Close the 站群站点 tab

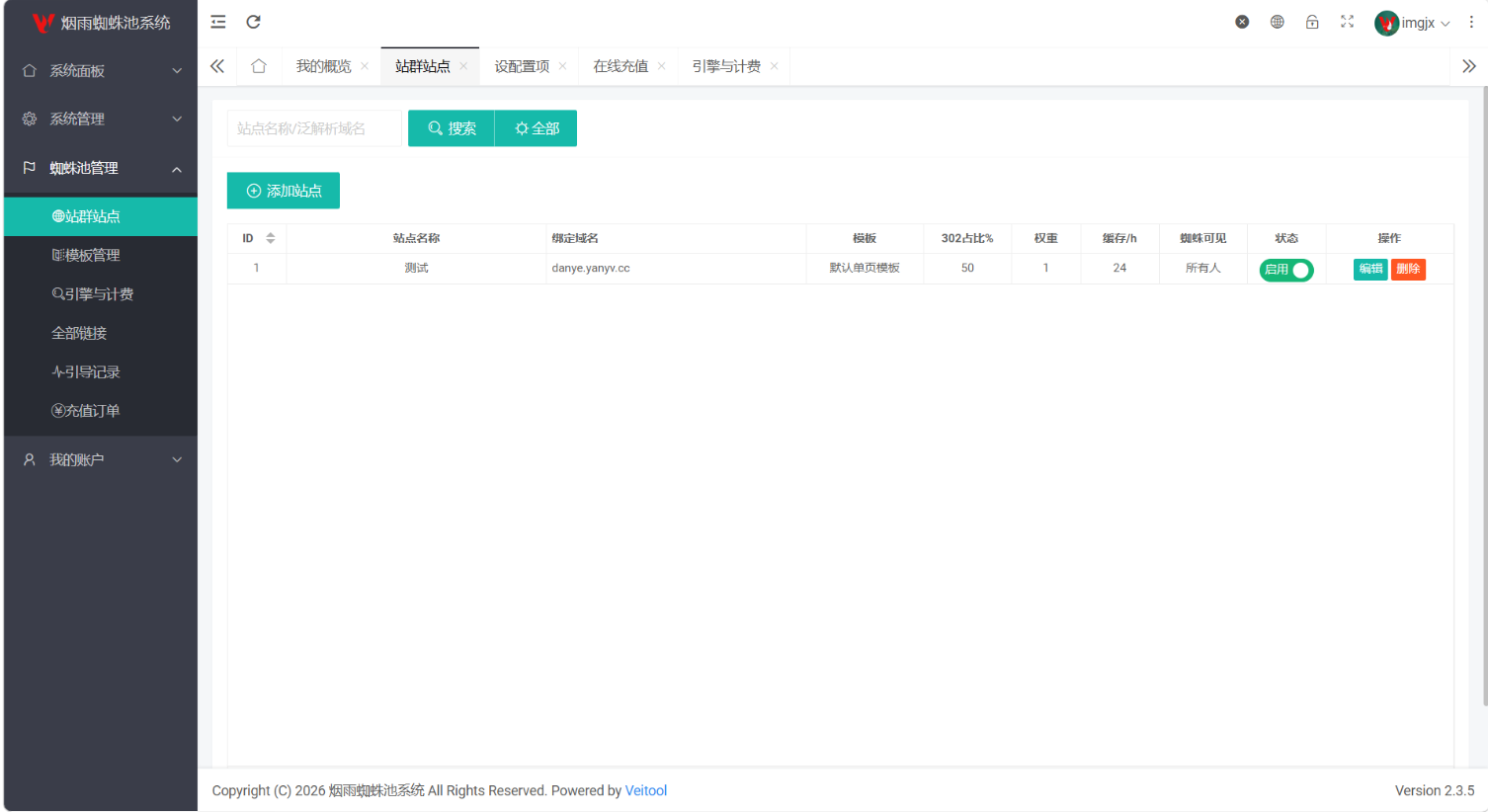click(x=463, y=66)
